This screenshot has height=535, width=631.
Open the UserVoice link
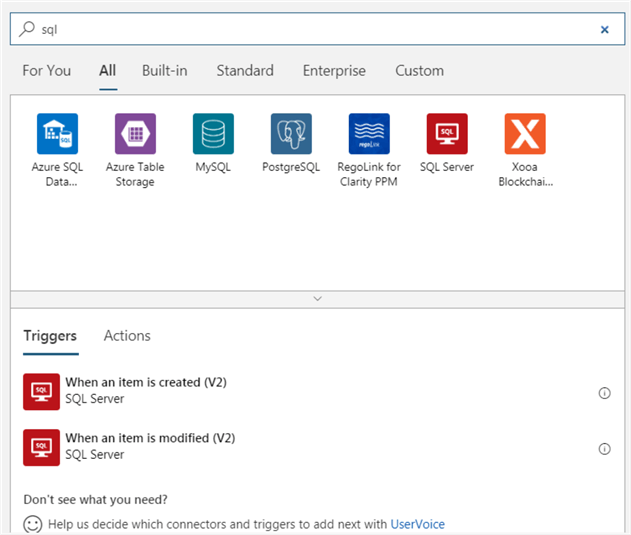[417, 524]
